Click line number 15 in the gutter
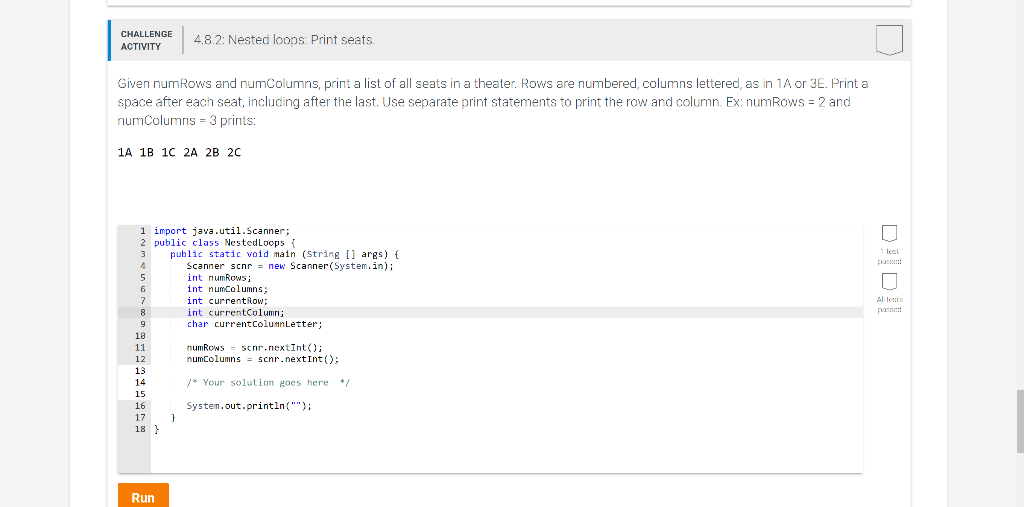This screenshot has width=1024, height=507. tap(139, 394)
